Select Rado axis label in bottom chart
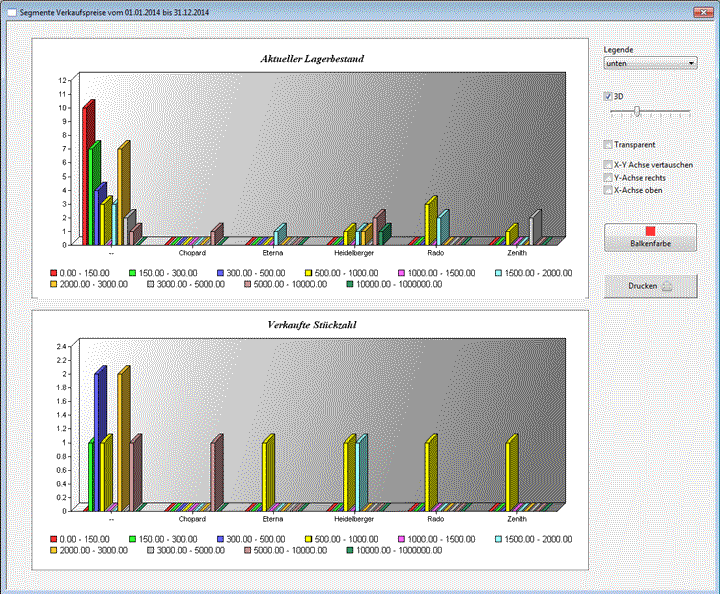720x594 pixels. point(435,519)
